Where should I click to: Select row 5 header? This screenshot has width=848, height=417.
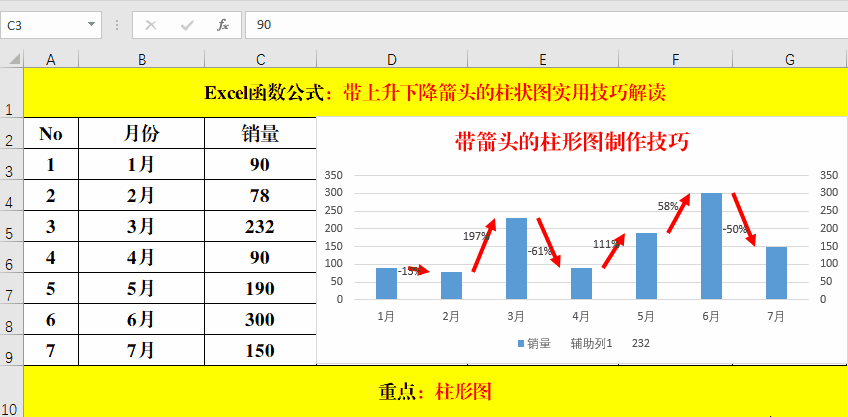[12, 226]
